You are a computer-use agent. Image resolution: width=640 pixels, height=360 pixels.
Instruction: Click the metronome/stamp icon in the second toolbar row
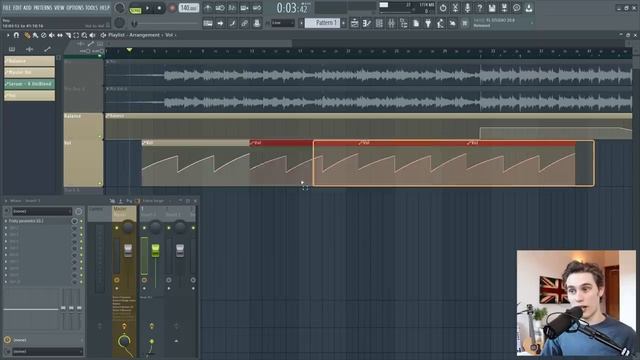pyautogui.click(x=257, y=23)
